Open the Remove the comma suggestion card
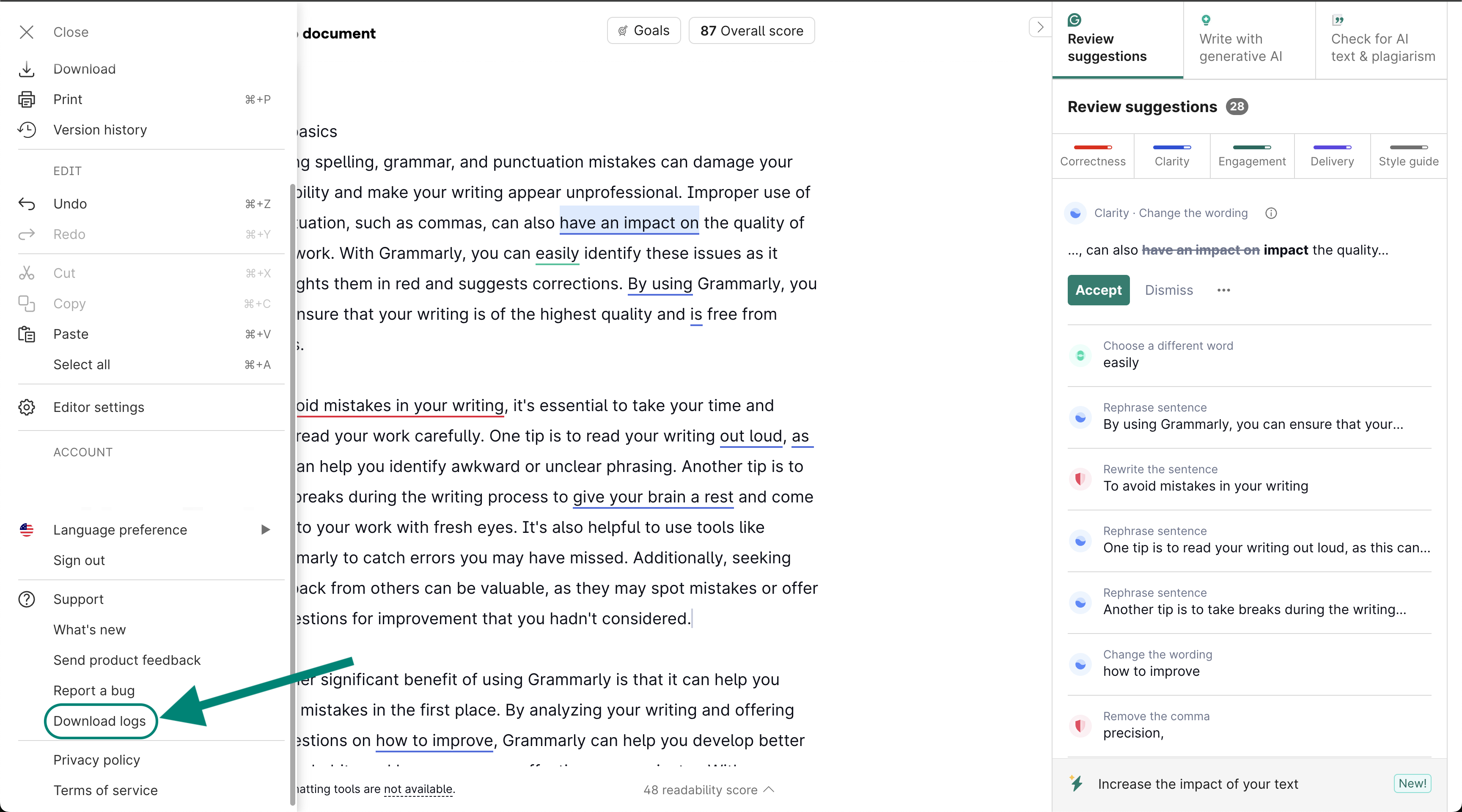This screenshot has height=812, width=1462. pyautogui.click(x=1249, y=724)
